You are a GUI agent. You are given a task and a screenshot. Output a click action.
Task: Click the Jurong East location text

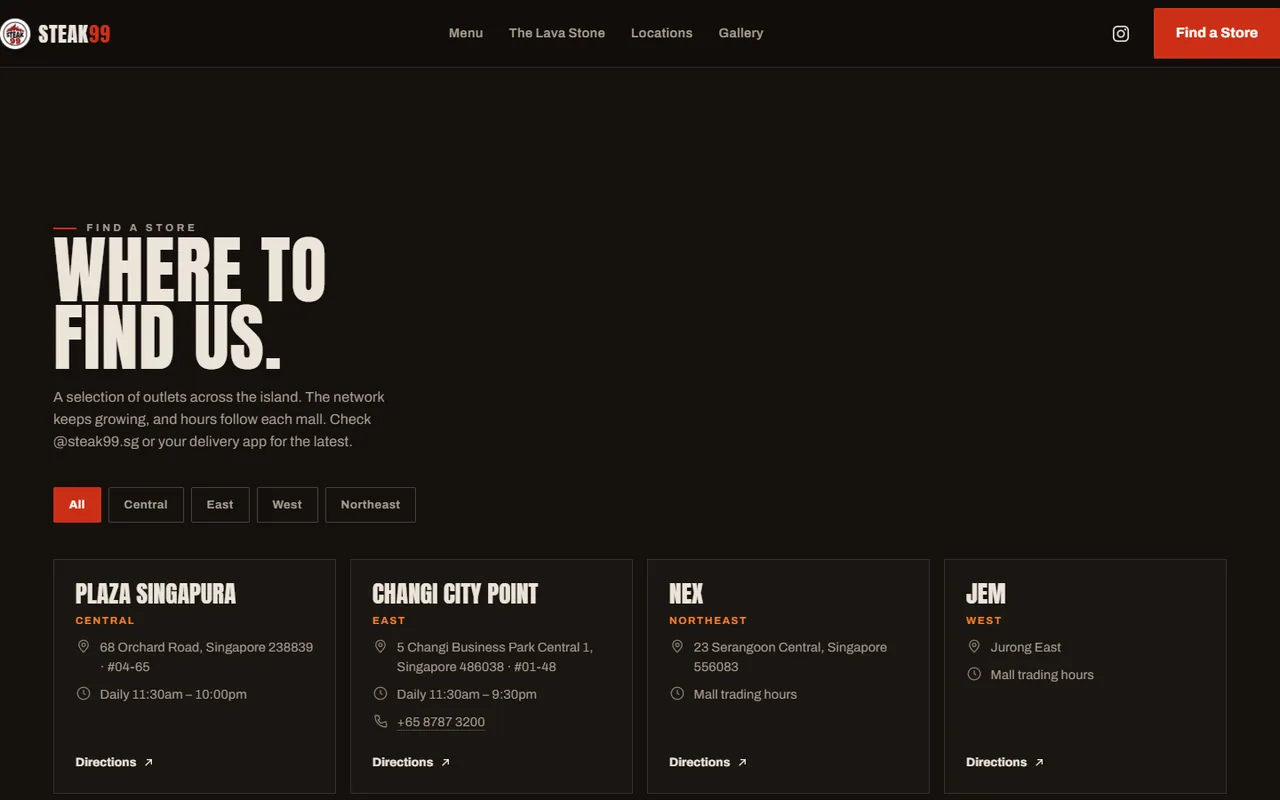[1026, 647]
